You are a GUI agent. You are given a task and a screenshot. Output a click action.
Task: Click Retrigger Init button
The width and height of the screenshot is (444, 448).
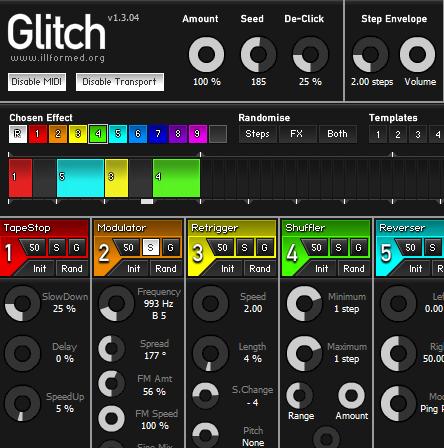click(x=227, y=269)
